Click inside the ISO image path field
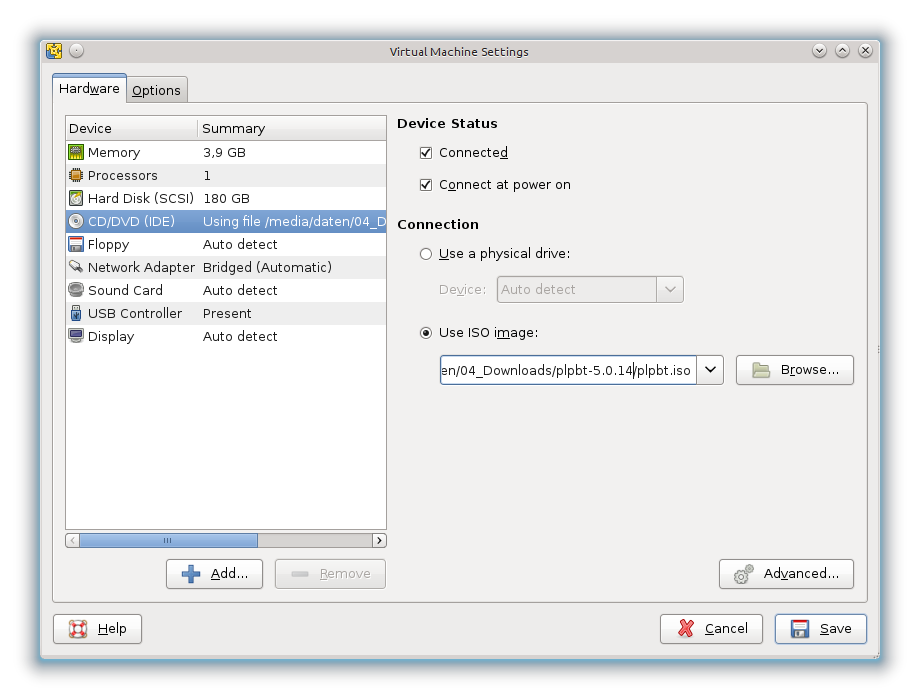Screen dimensions: 920x699 coord(567,370)
